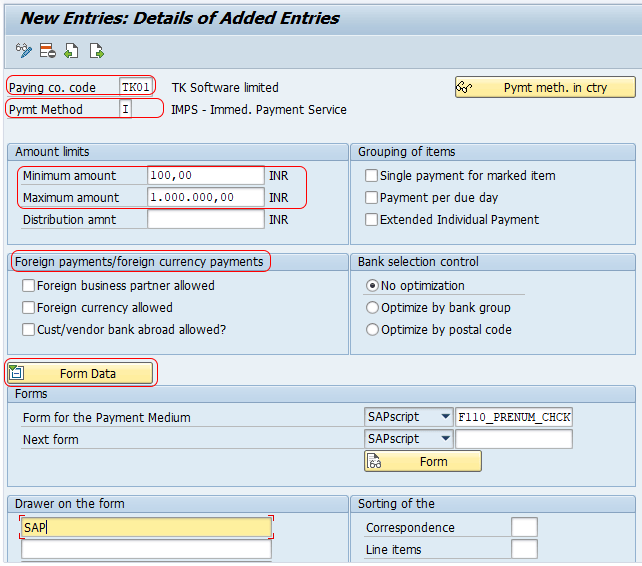
Task: Tick Foreign currency allowed checkbox
Action: 28,308
